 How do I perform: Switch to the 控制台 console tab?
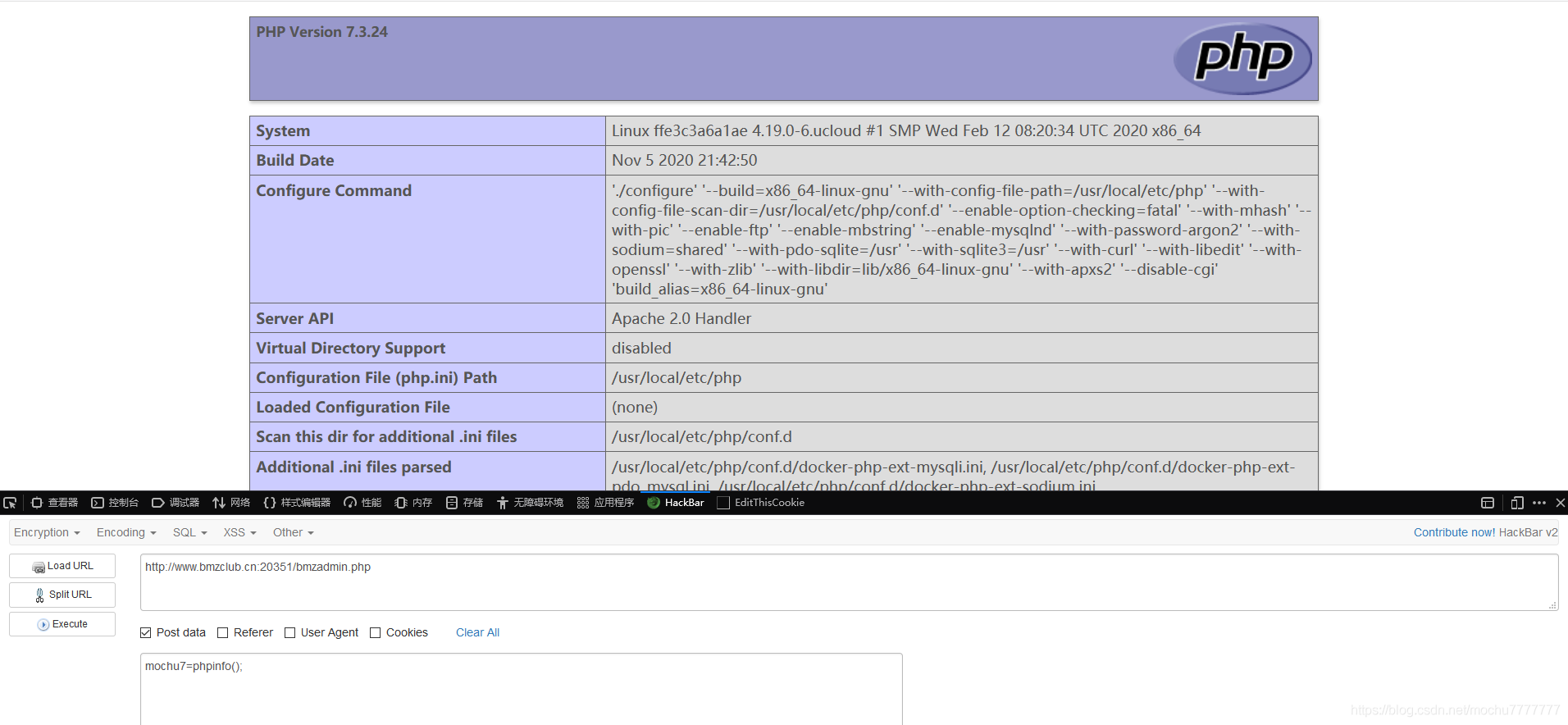115,503
